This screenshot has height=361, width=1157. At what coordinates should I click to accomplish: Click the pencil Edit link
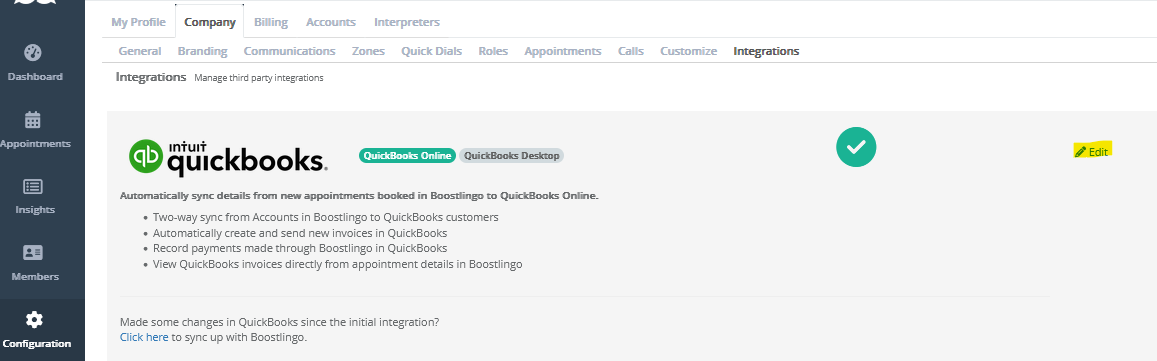[1092, 151]
